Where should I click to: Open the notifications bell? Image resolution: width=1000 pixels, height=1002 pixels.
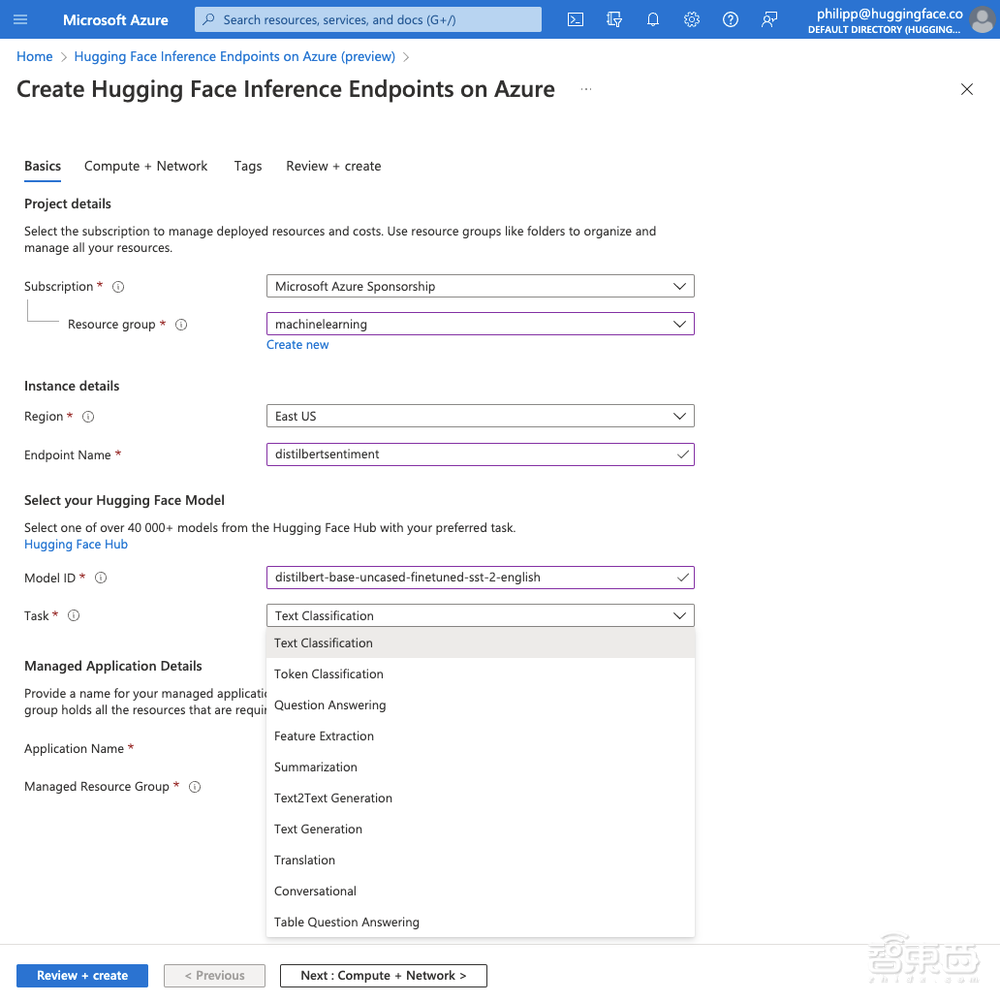[653, 19]
